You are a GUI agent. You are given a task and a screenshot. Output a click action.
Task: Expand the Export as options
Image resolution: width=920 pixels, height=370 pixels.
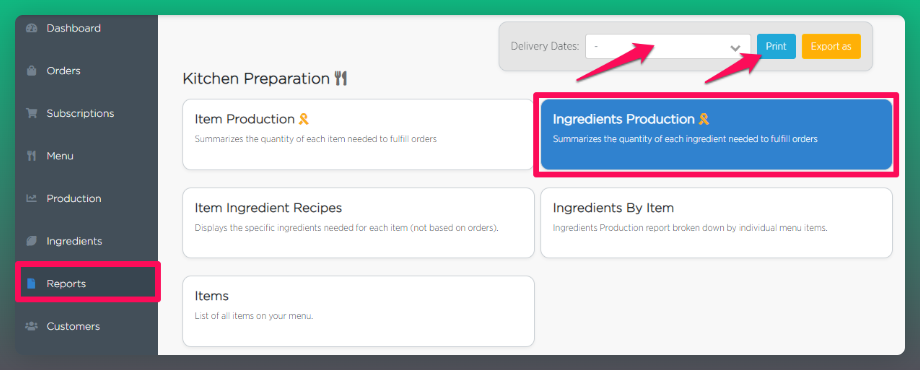[831, 46]
